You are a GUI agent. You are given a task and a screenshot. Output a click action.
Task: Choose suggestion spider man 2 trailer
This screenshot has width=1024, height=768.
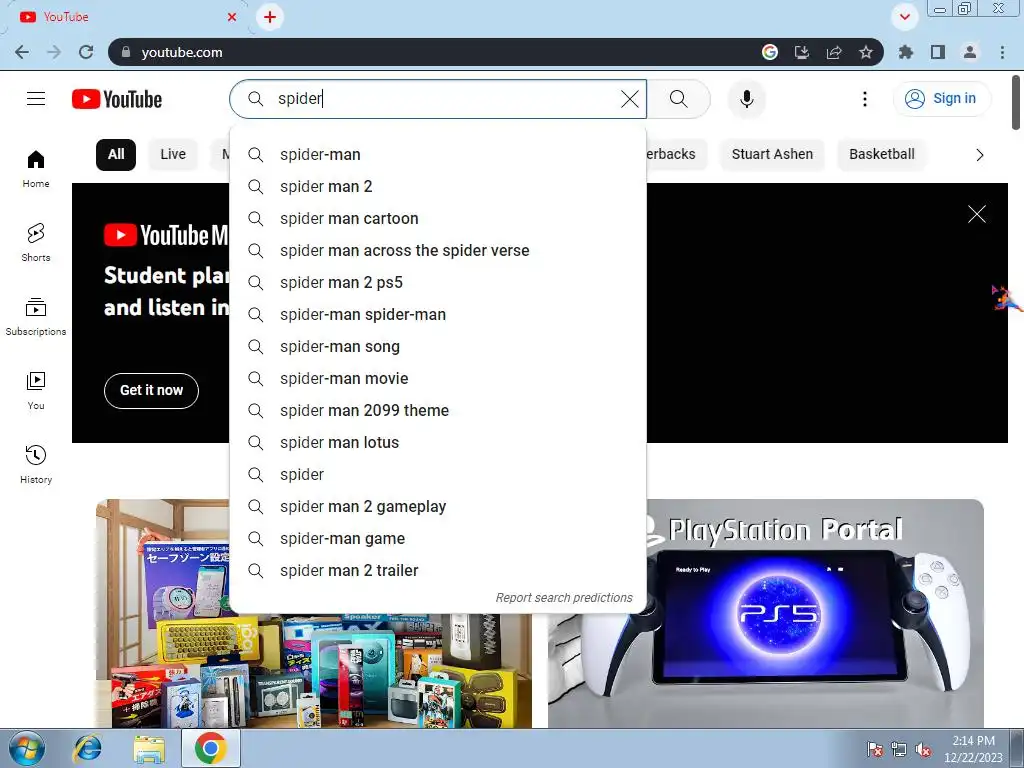(438, 571)
